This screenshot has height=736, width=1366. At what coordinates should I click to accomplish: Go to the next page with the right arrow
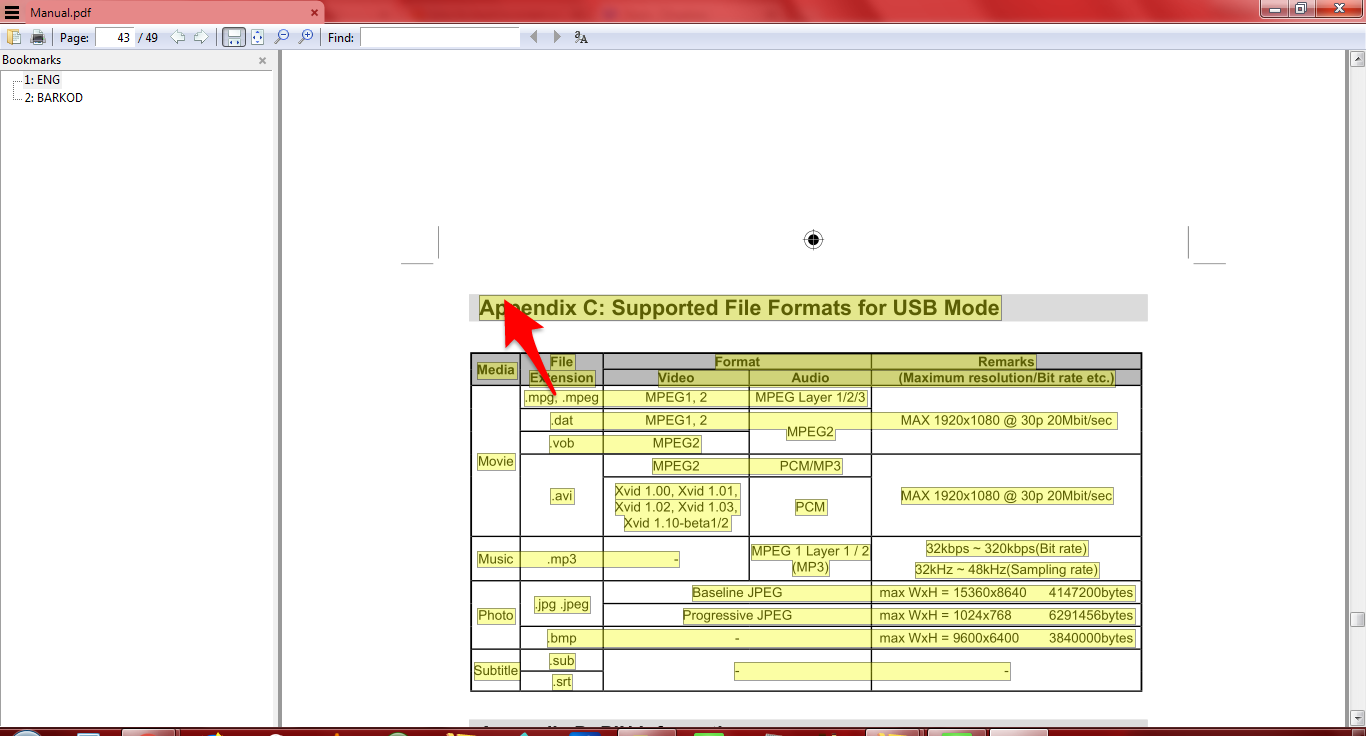click(x=201, y=37)
